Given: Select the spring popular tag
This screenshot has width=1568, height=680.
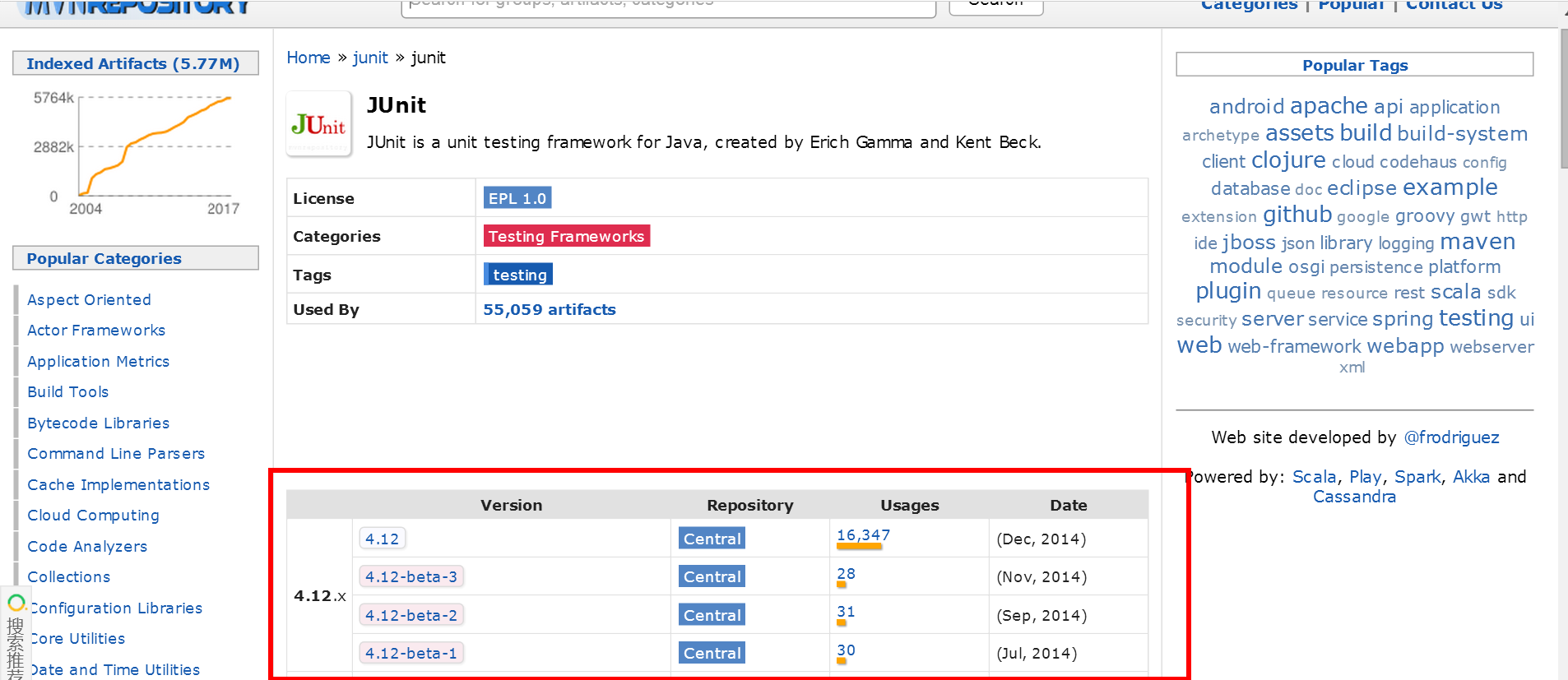Looking at the screenshot, I should (x=1403, y=319).
